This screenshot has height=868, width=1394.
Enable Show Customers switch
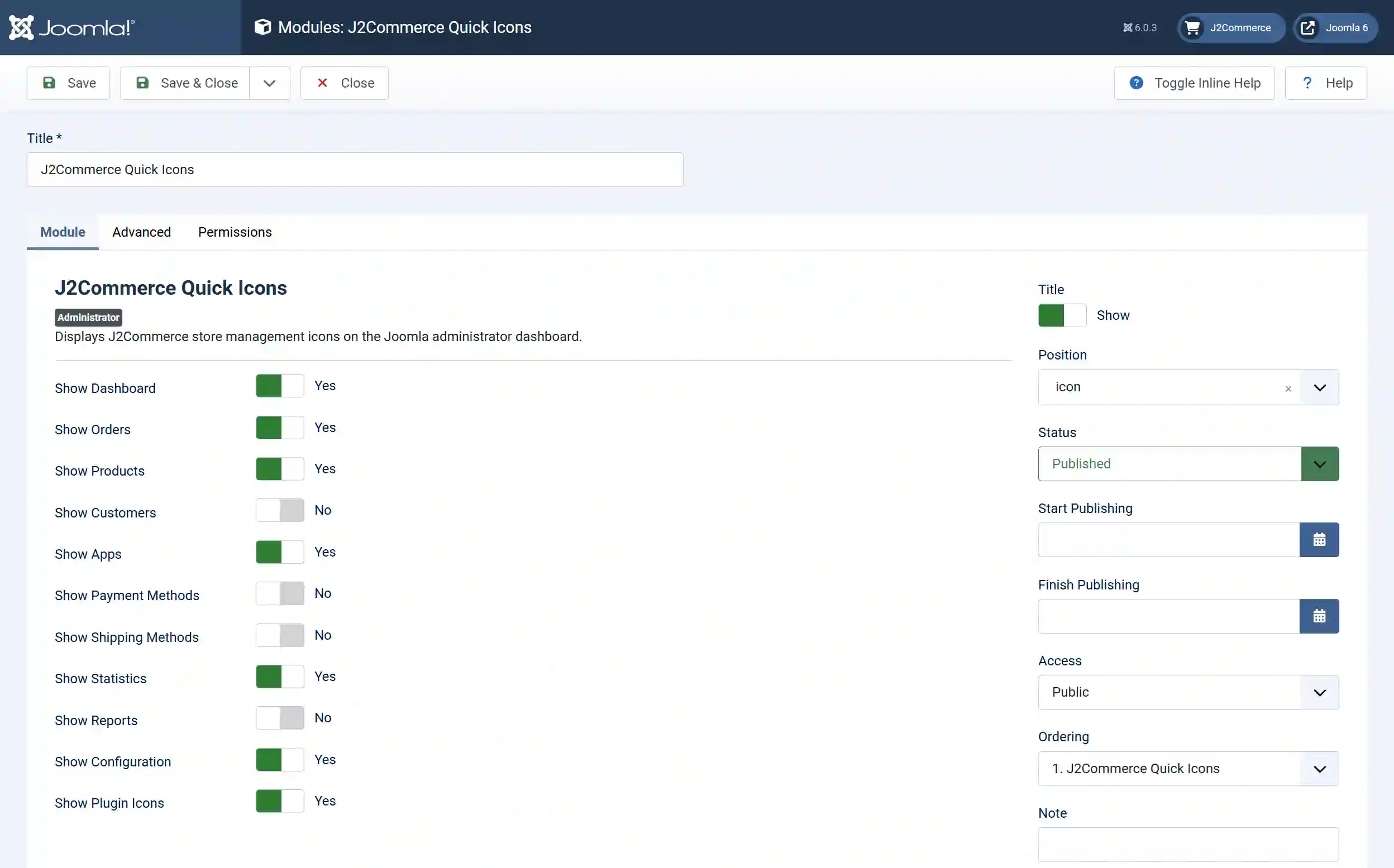tap(280, 510)
